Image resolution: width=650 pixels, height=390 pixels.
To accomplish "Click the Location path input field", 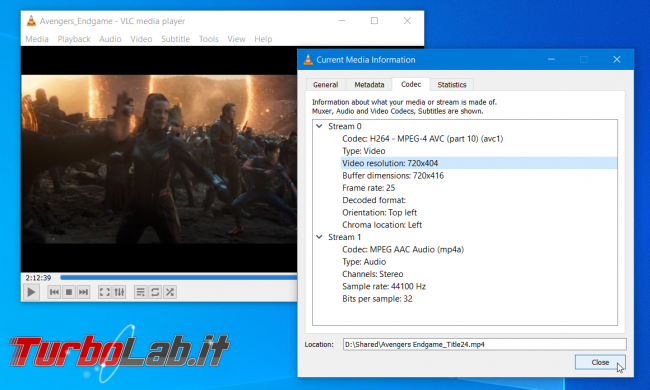I will (x=484, y=344).
